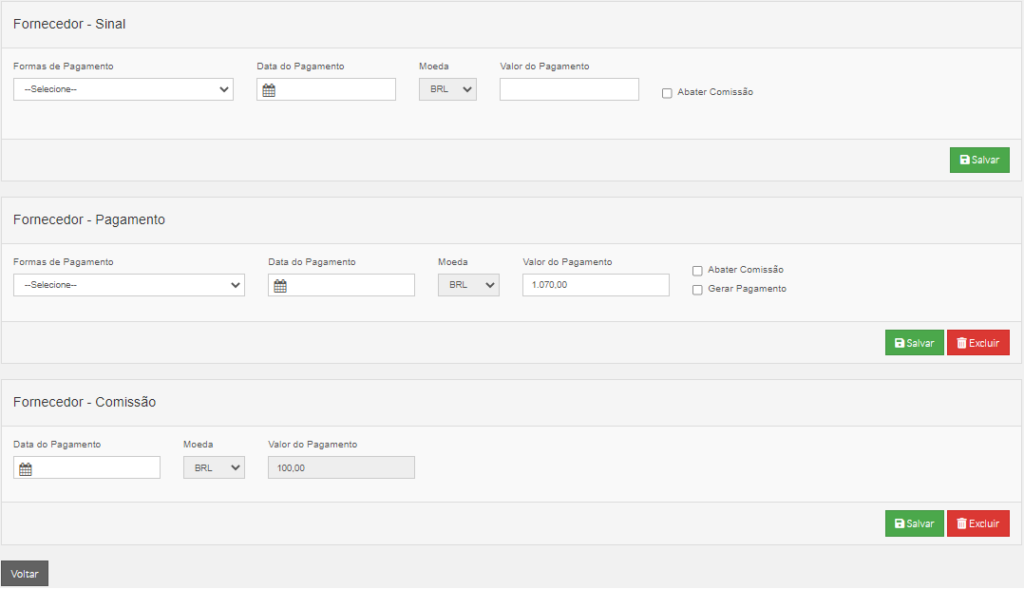Open the BRL Moeda dropdown in Pagamento section

[468, 285]
